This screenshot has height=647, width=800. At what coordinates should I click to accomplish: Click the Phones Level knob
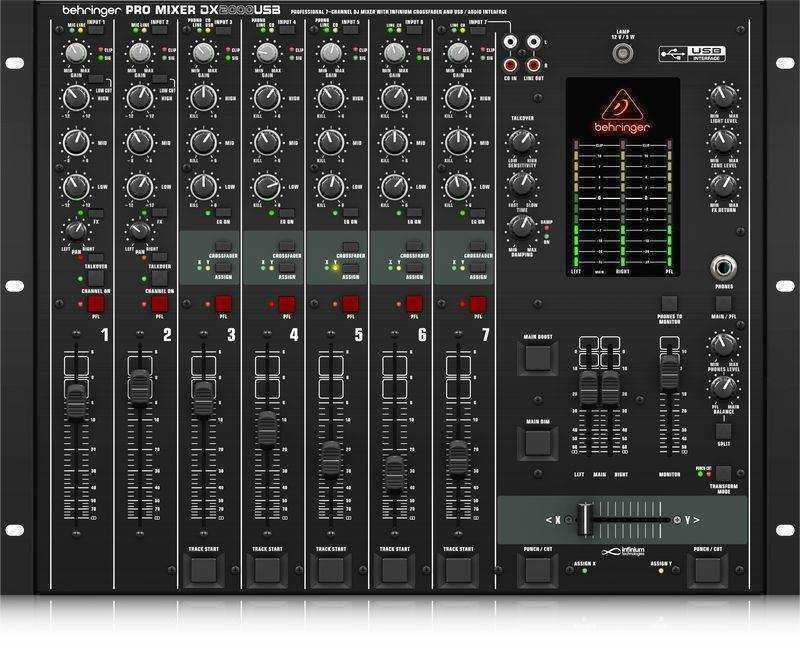coord(723,344)
